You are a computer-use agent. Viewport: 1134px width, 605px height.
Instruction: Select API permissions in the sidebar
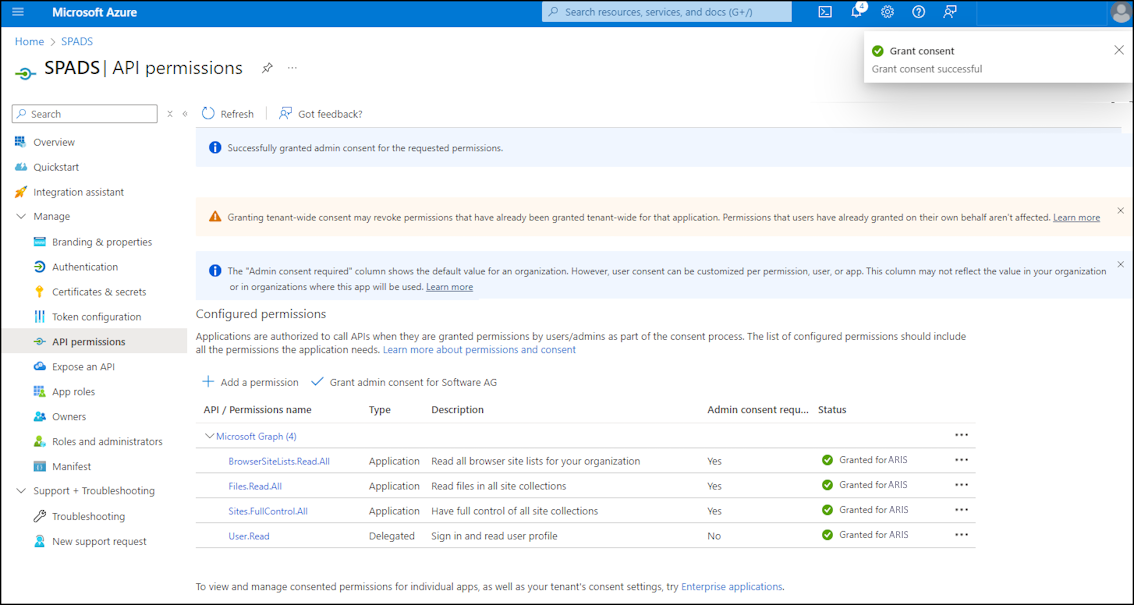[x=94, y=341]
